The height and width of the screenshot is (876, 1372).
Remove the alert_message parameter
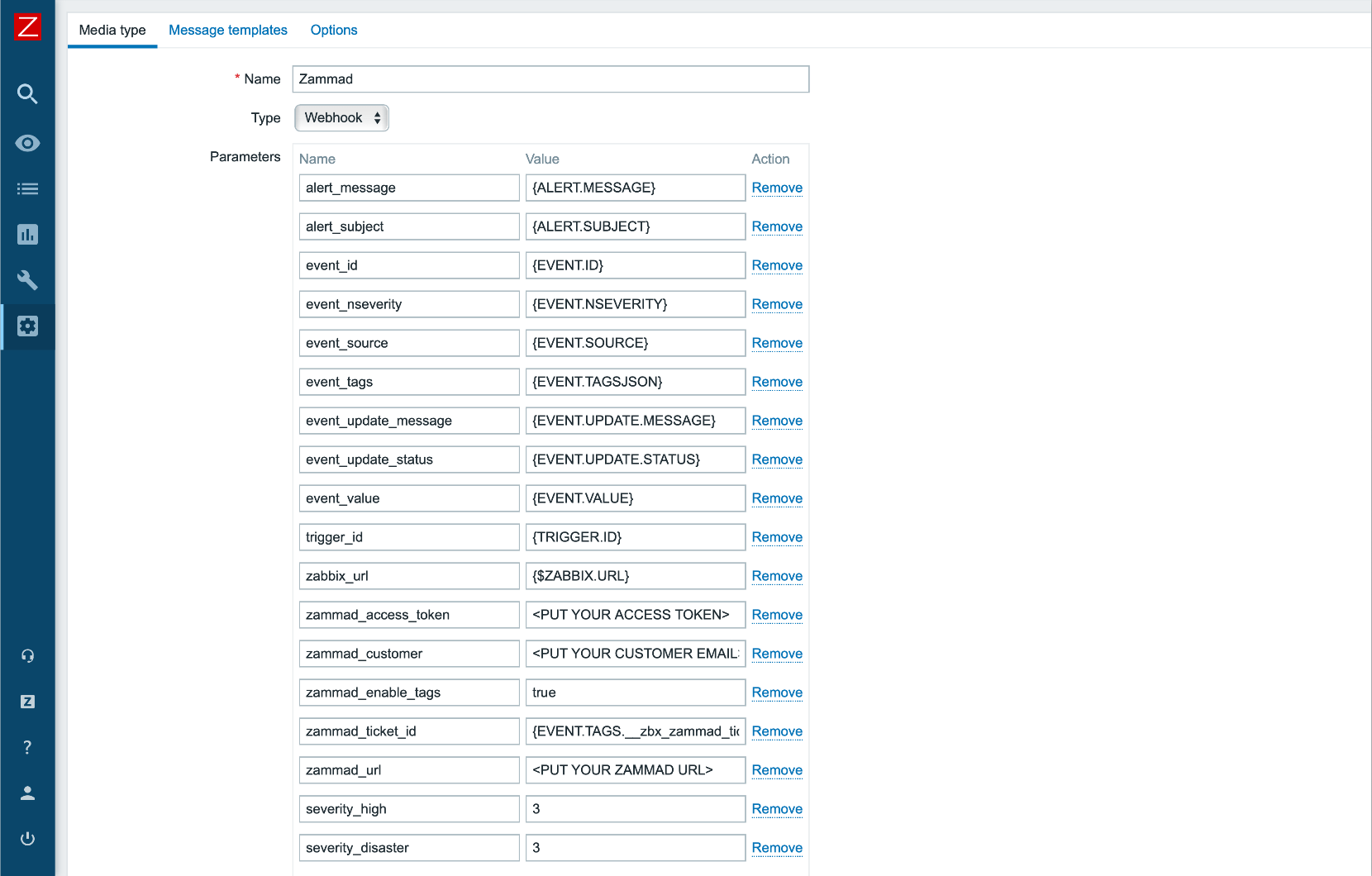click(777, 188)
